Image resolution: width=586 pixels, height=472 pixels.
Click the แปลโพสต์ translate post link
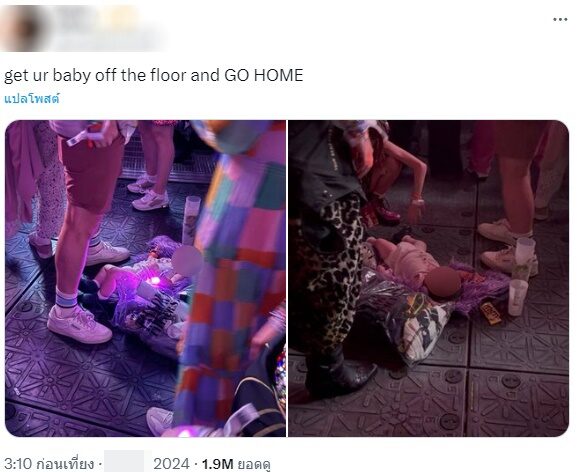tap(32, 99)
